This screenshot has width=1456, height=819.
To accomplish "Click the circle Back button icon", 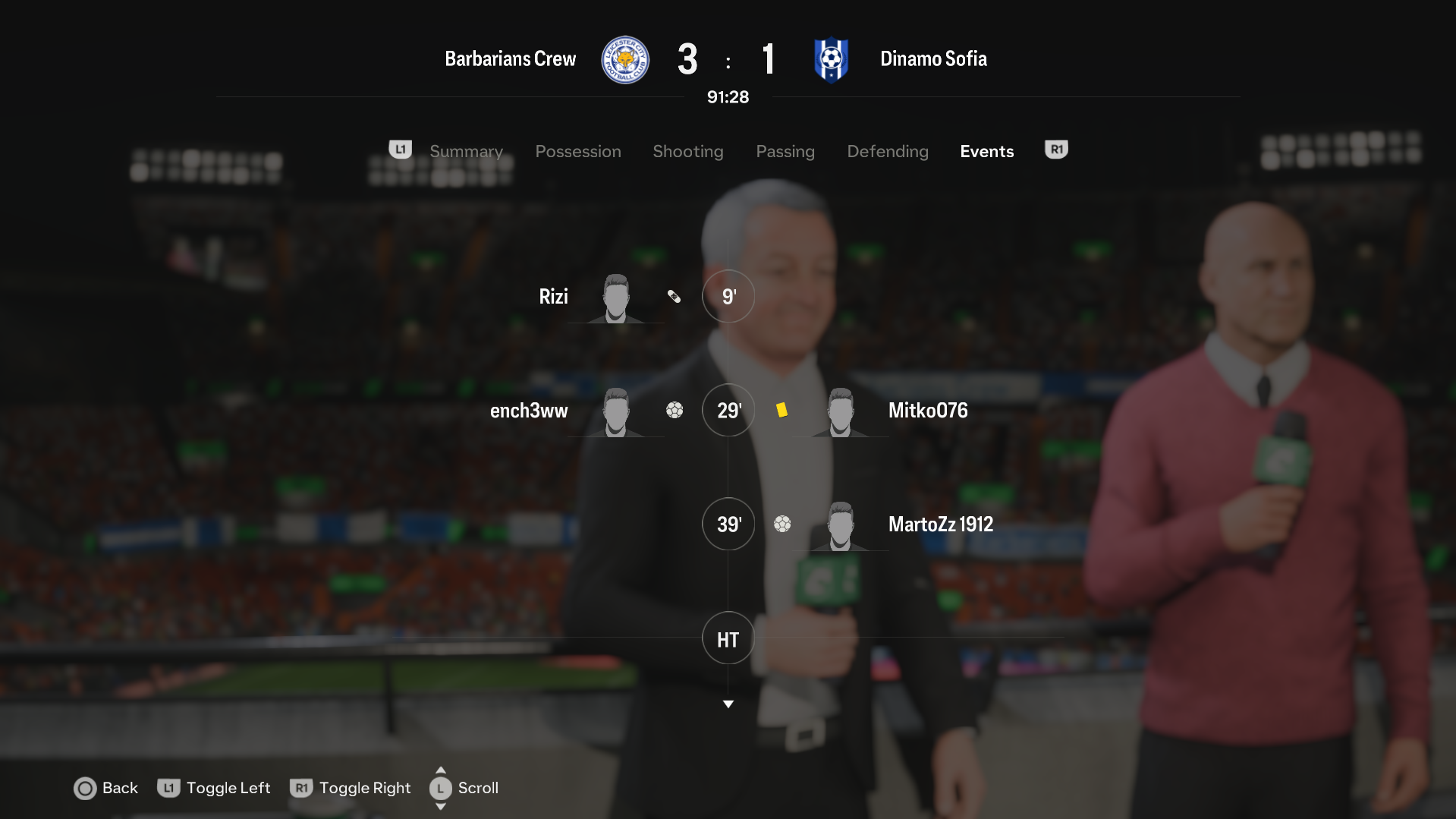I will click(x=85, y=789).
